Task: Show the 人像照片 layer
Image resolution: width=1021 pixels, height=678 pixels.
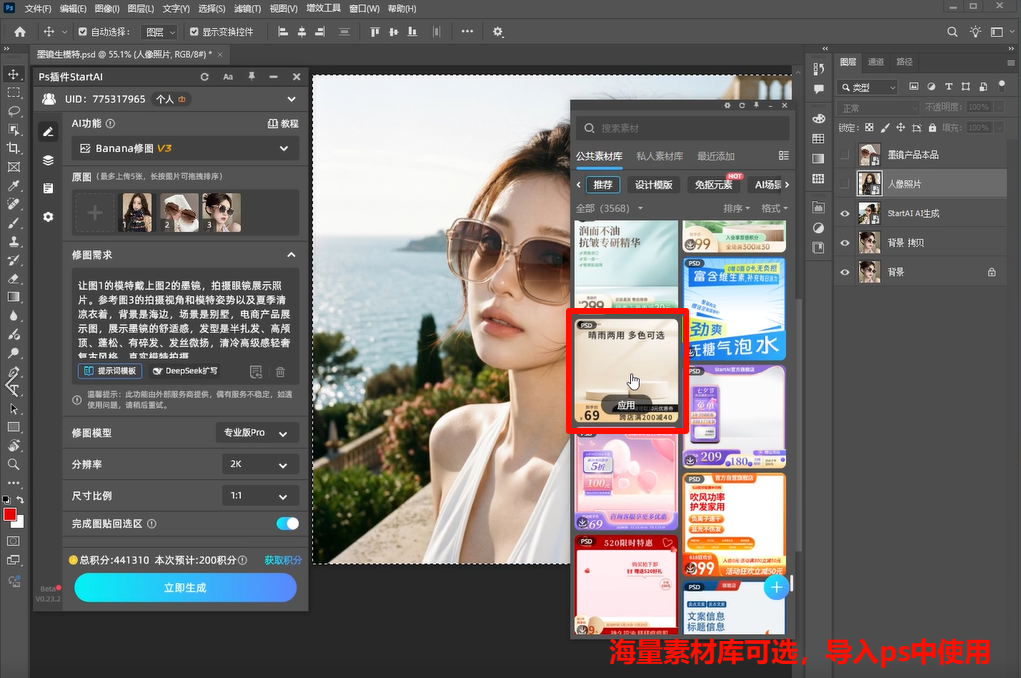Action: pyautogui.click(x=843, y=182)
